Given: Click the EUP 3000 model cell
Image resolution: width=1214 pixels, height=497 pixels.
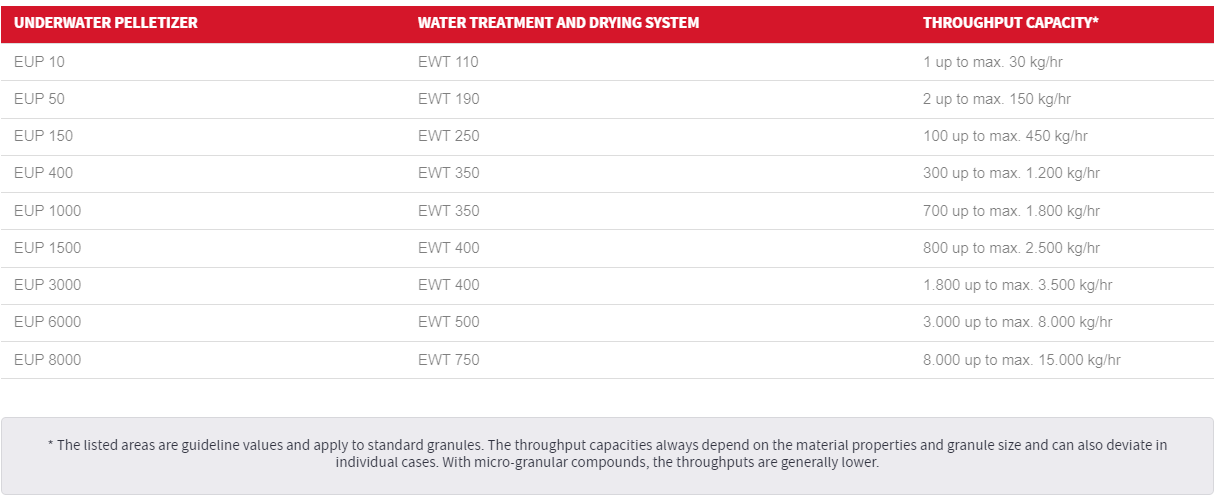Looking at the screenshot, I should [x=47, y=285].
